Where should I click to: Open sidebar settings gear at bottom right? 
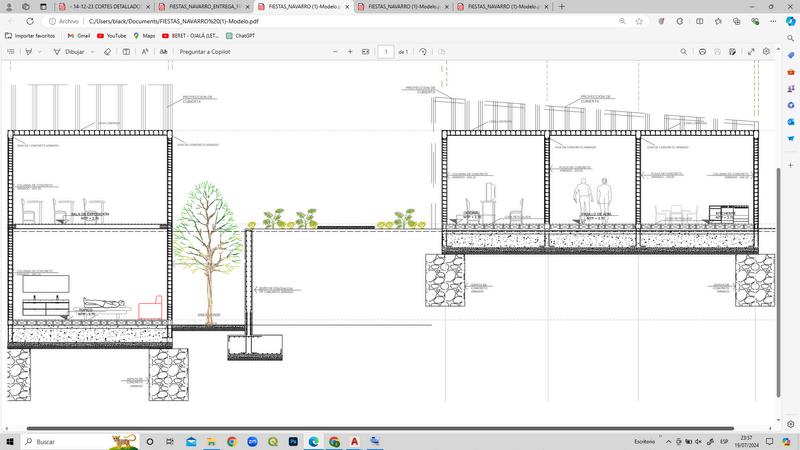pos(791,424)
